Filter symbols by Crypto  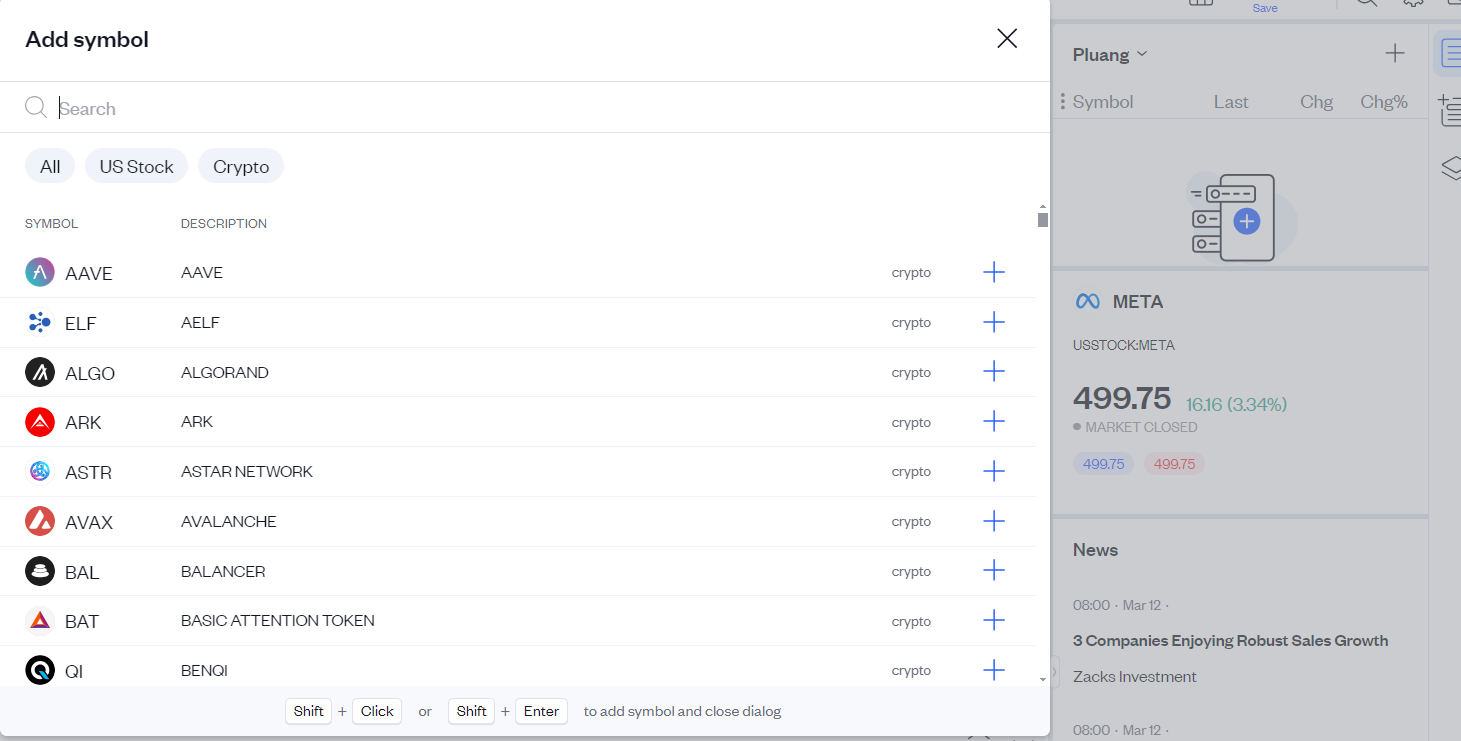pos(240,166)
